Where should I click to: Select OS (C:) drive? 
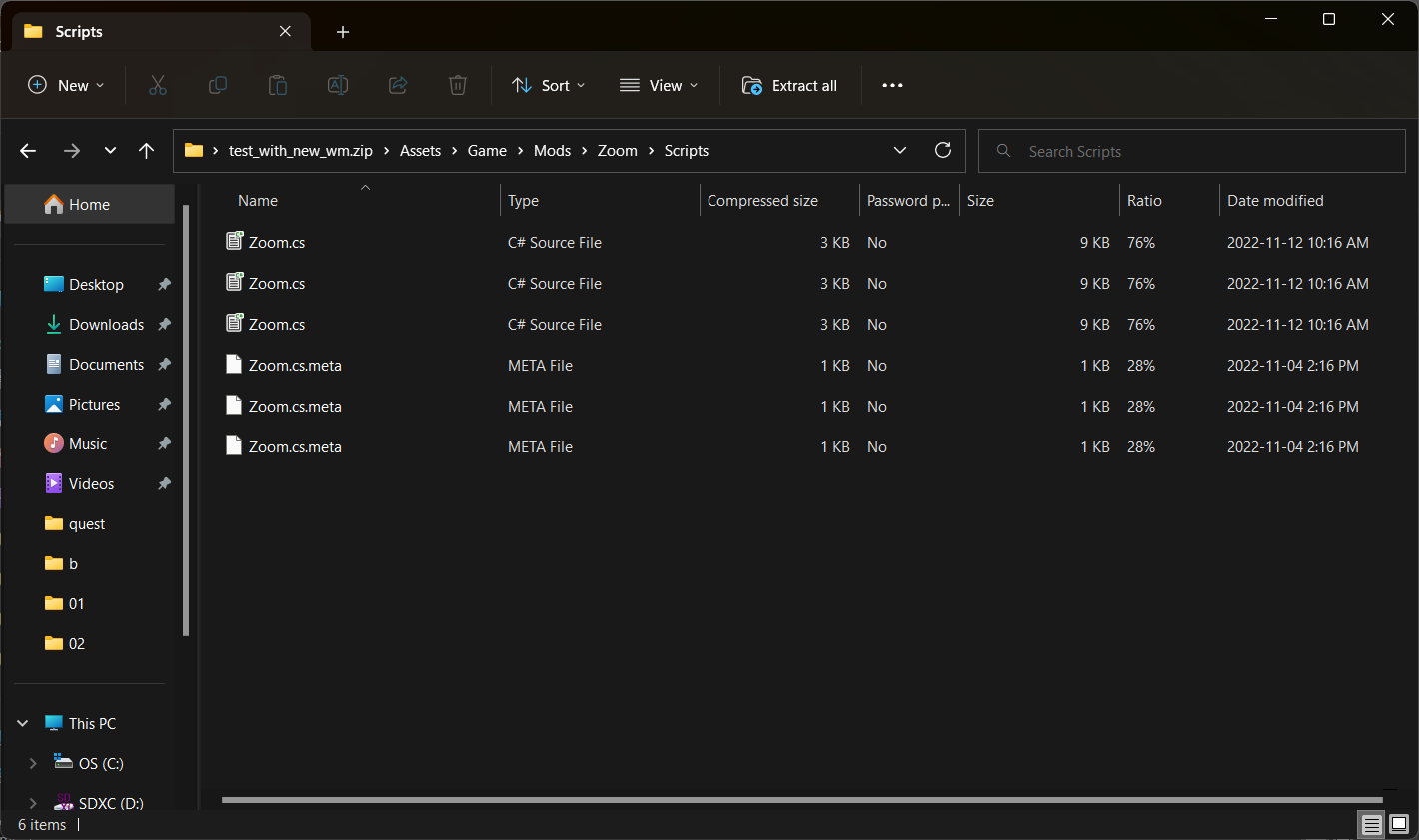click(x=101, y=764)
